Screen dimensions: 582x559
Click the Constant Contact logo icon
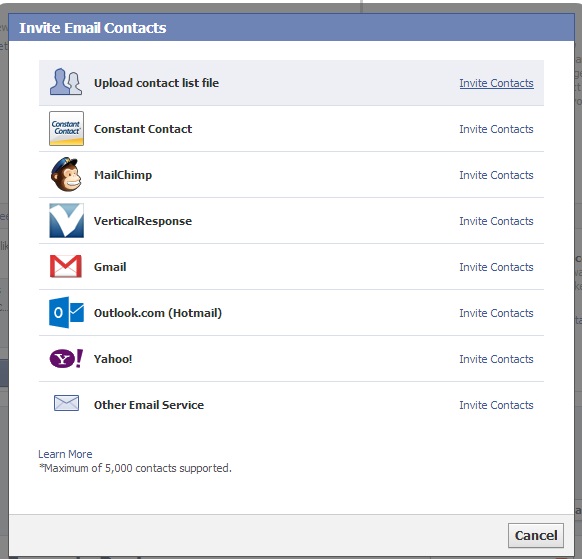pos(66,128)
